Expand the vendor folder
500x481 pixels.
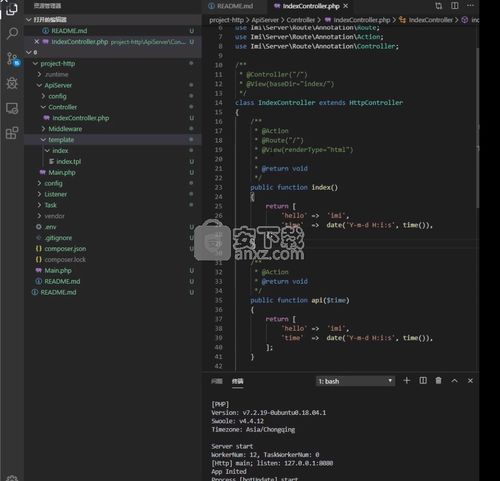tap(113, 216)
